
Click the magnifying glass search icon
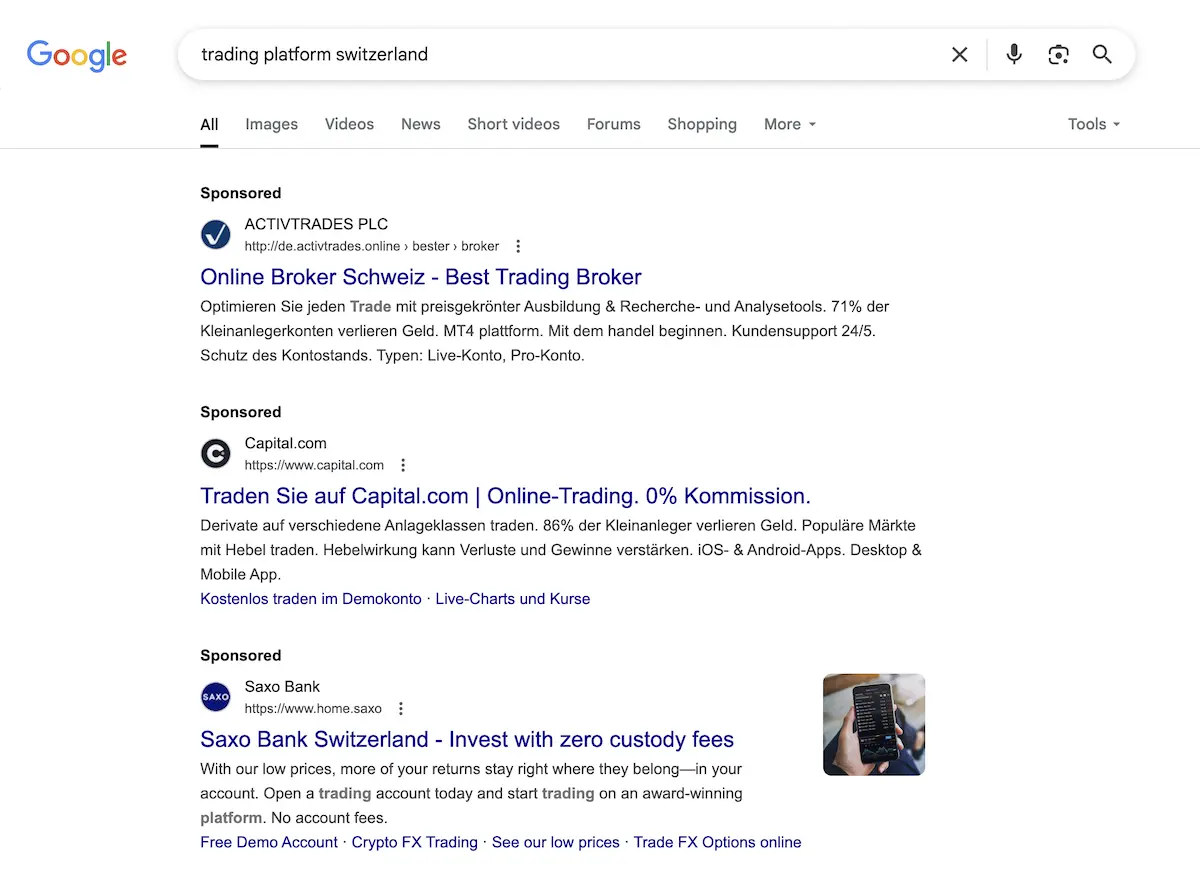(x=1102, y=54)
